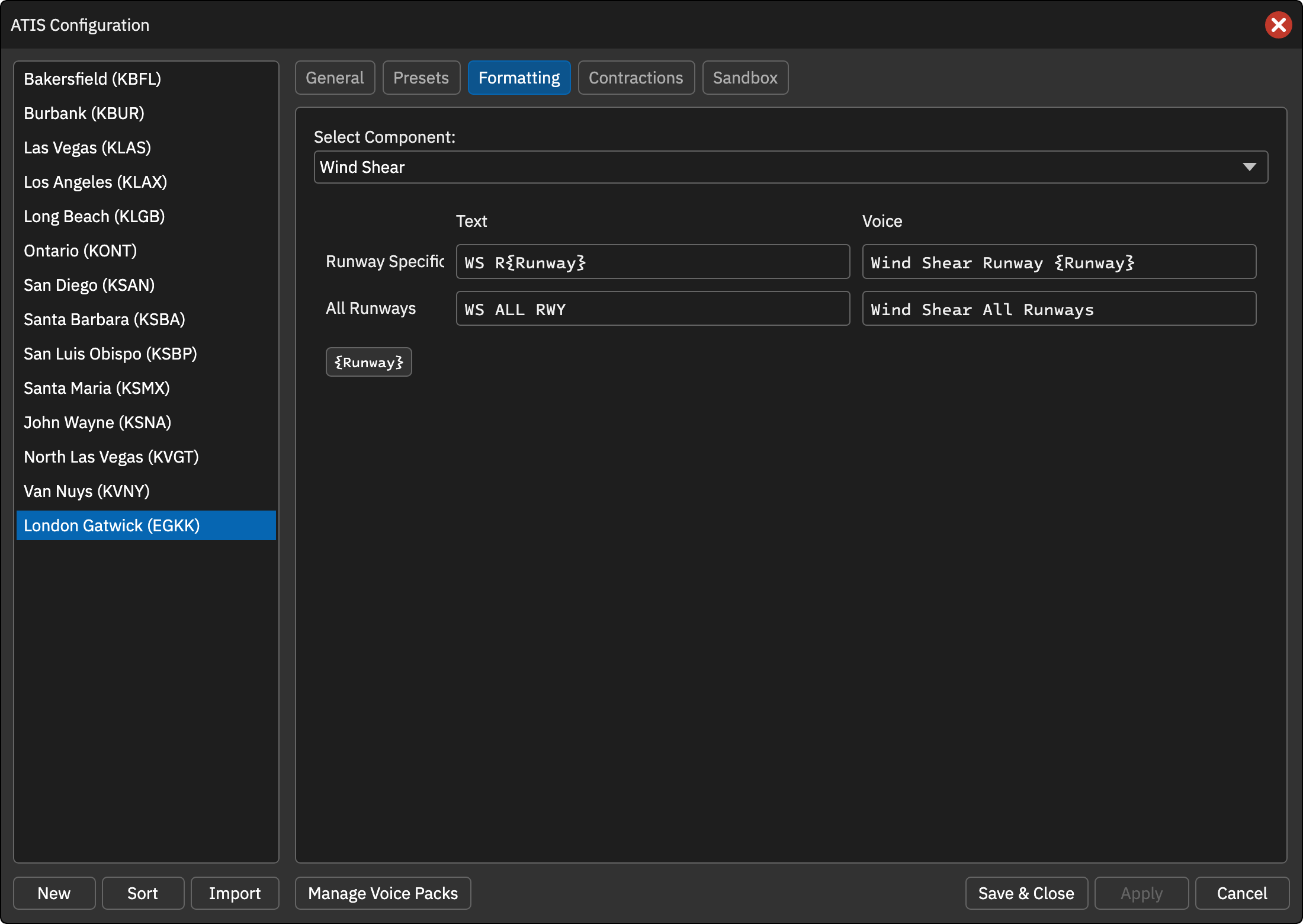Select San Diego (KSAN) station
This screenshot has height=924, width=1303.
(x=146, y=285)
